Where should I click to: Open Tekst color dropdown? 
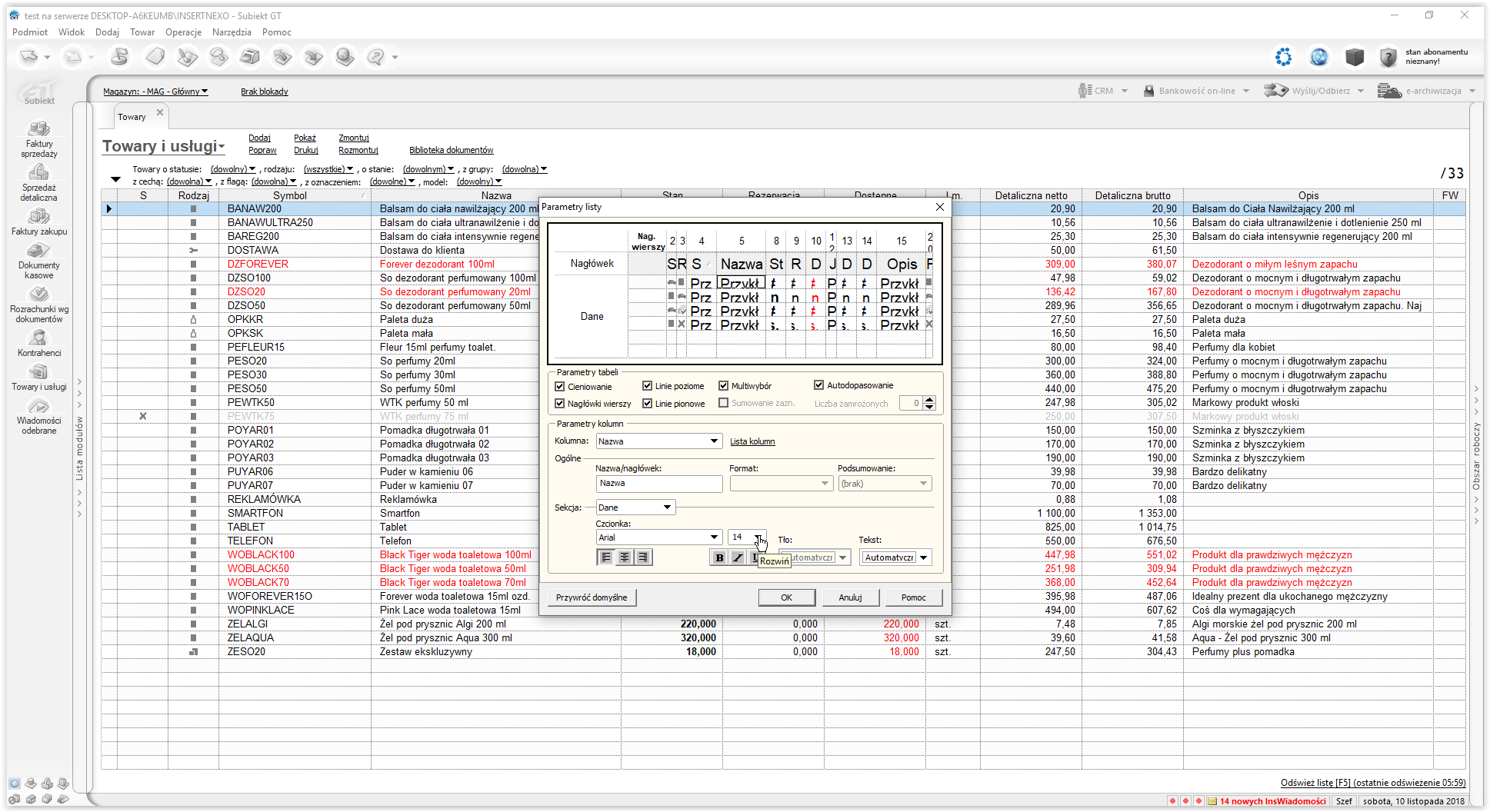896,557
